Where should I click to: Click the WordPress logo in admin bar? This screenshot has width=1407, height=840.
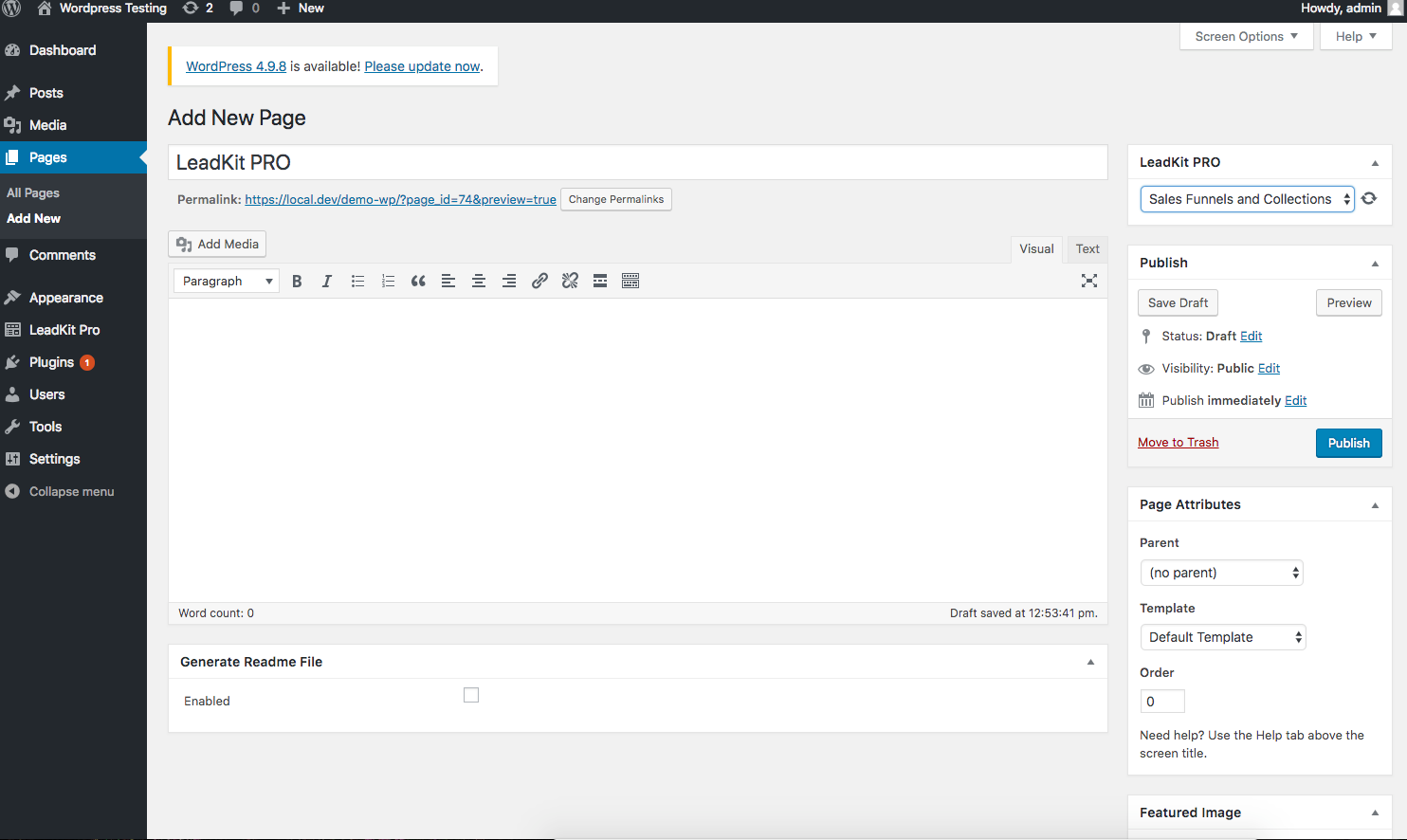click(x=12, y=9)
